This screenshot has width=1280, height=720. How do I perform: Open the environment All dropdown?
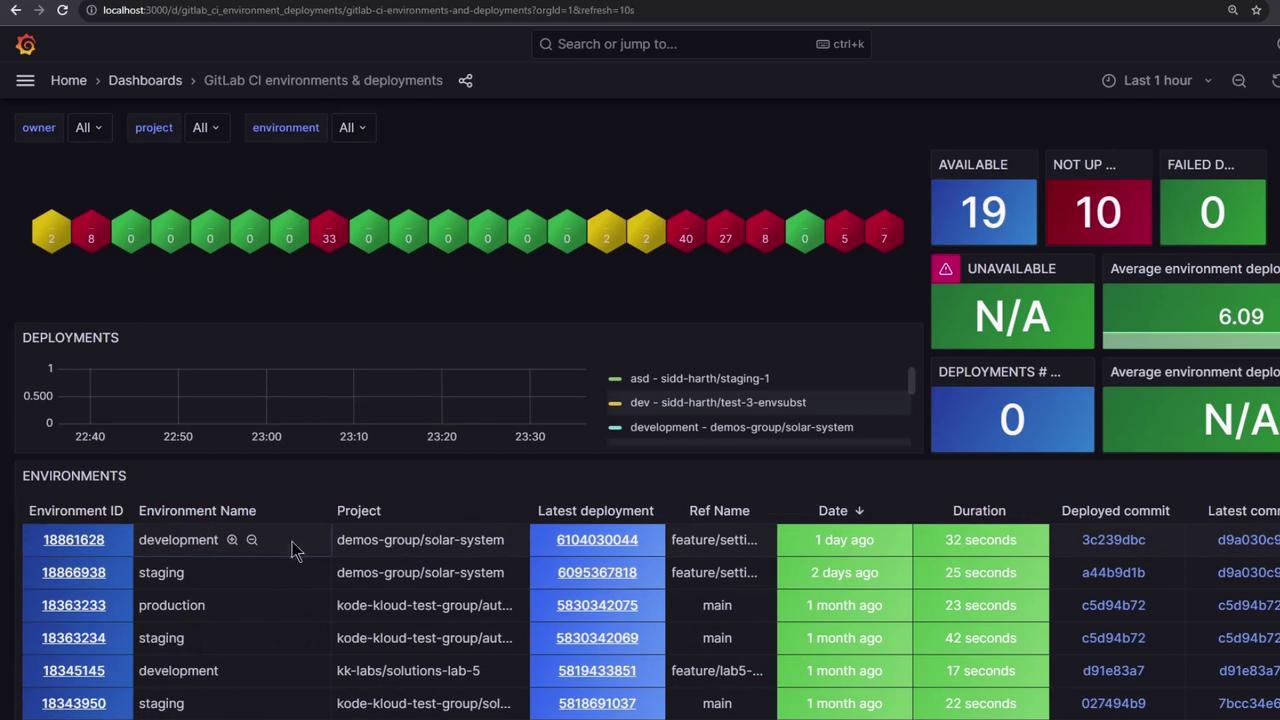coord(351,127)
